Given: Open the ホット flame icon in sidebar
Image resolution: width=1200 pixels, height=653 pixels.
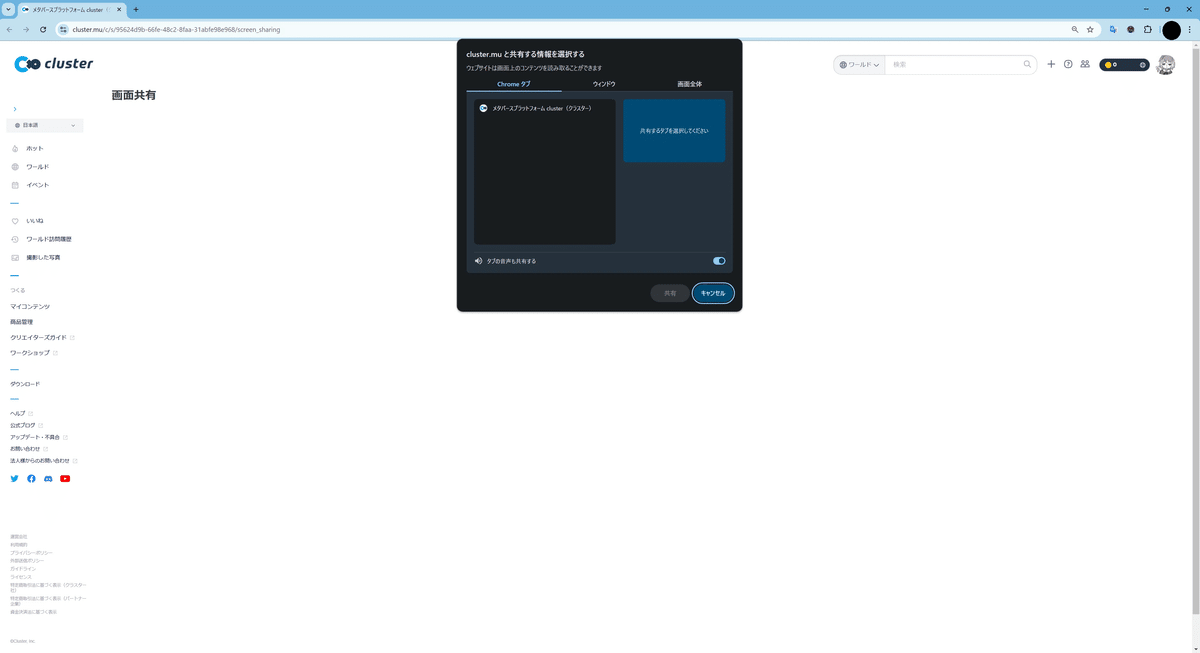Looking at the screenshot, I should tap(15, 148).
